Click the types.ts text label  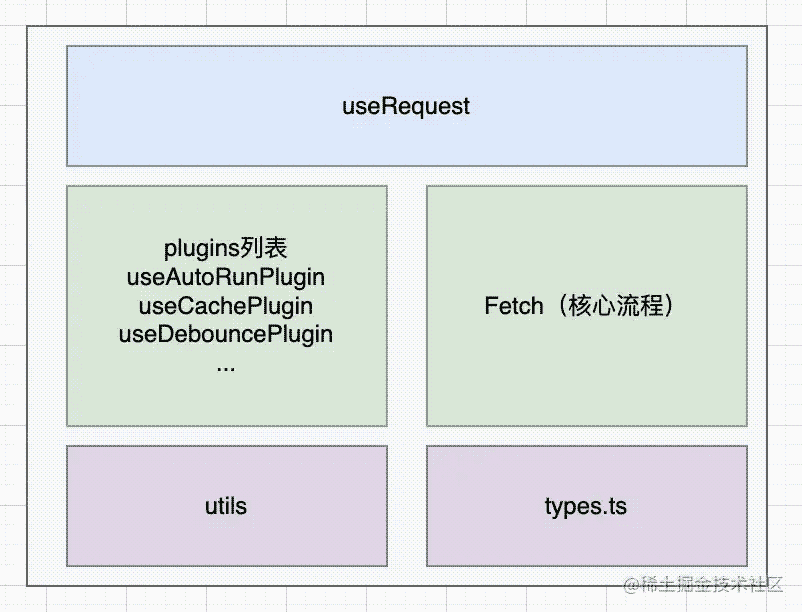tap(586, 506)
